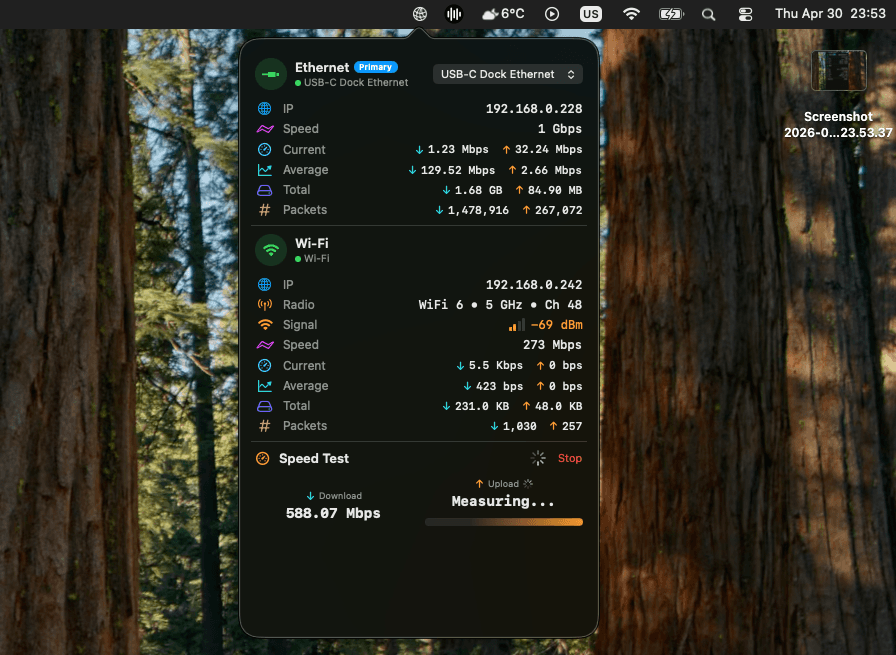896x655 pixels.
Task: Click the 267,072 packets sent value
Action: [x=558, y=210]
